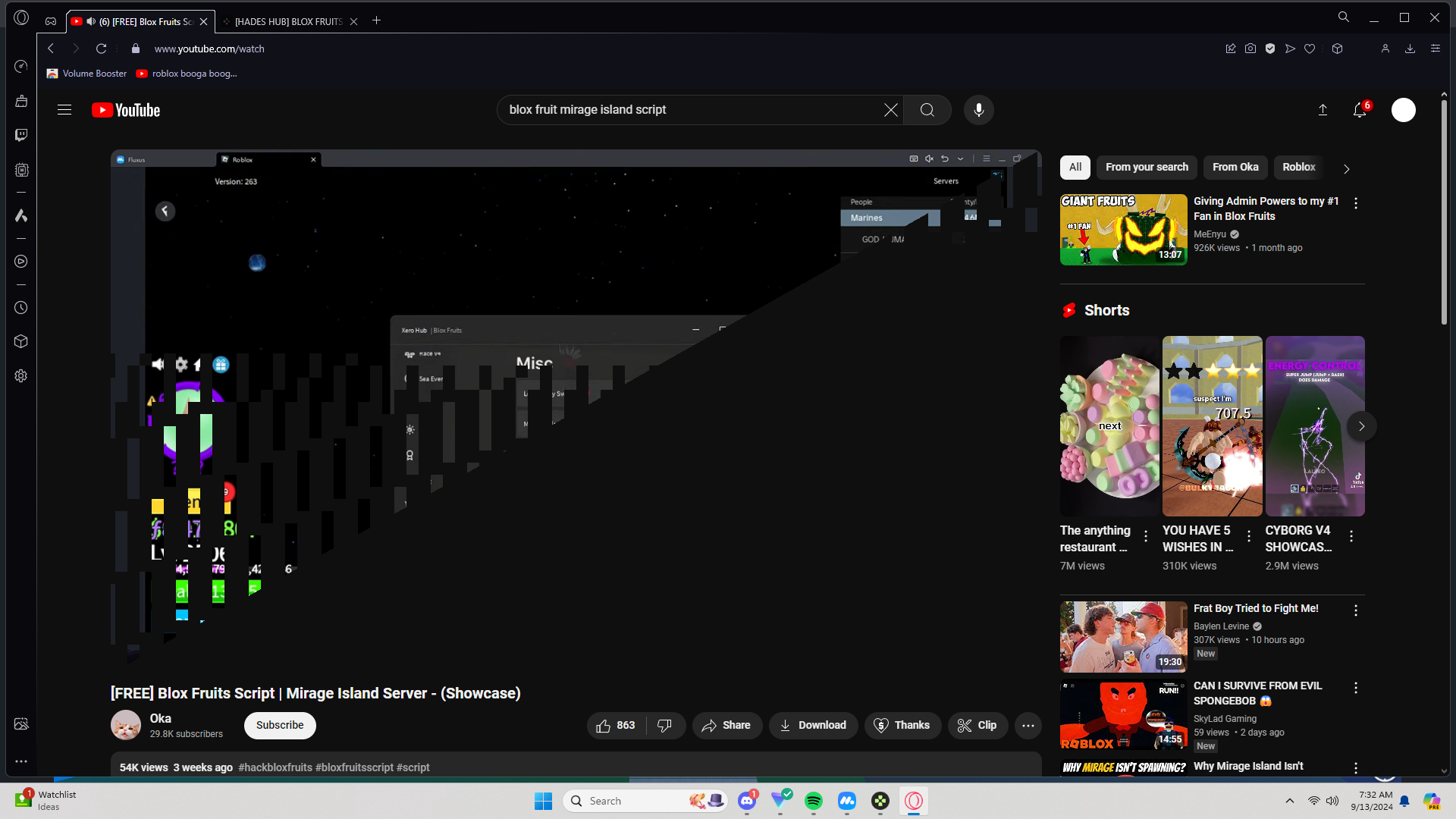
Task: Open Spotify from the Windows taskbar
Action: 814,801
